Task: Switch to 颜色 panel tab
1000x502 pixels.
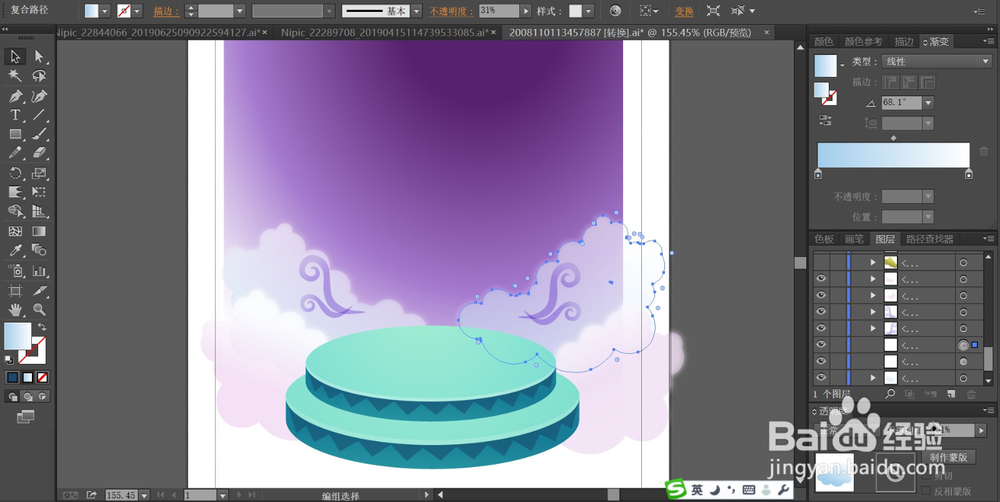Action: tap(823, 41)
